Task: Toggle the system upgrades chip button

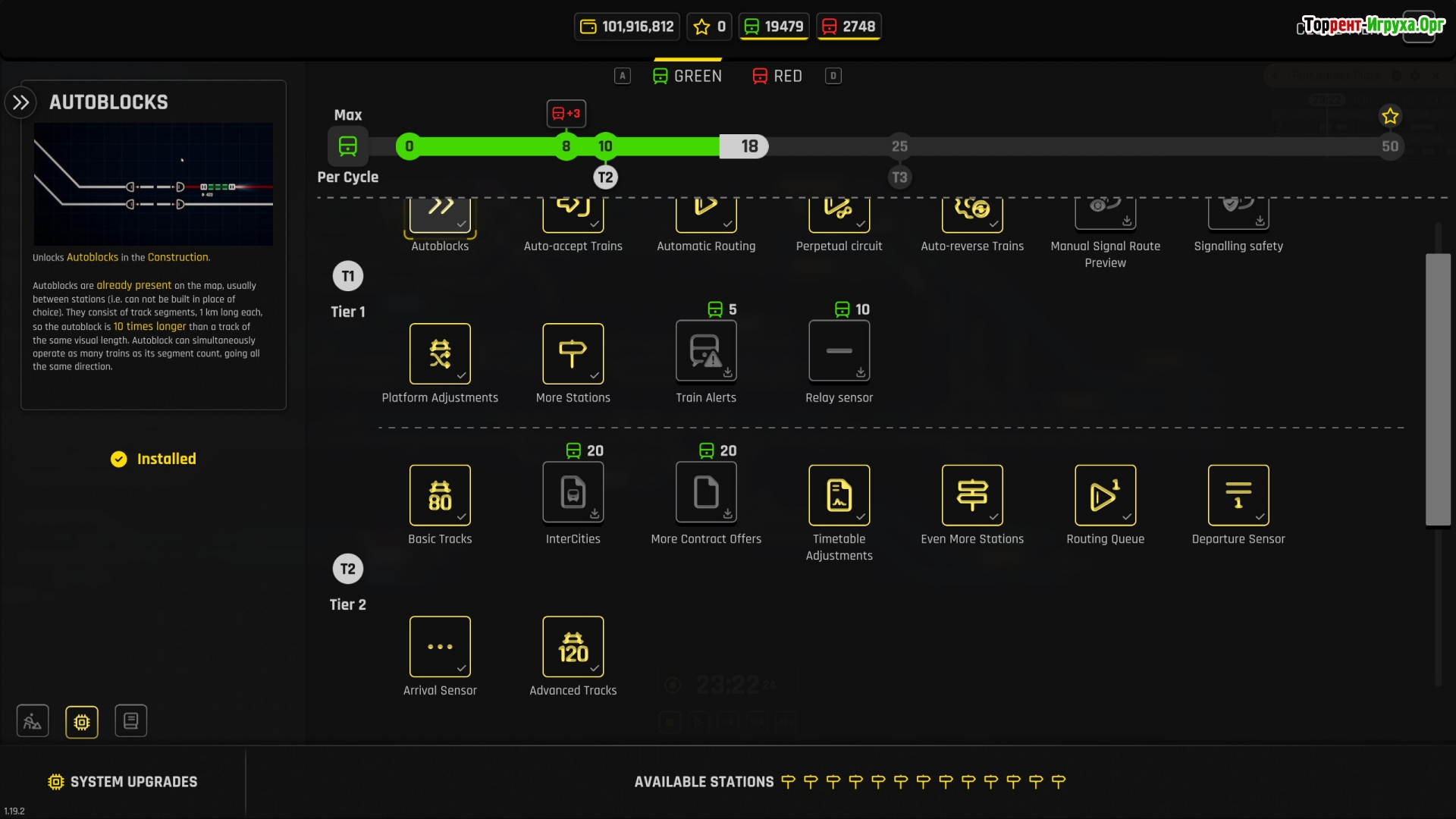Action: 82,721
